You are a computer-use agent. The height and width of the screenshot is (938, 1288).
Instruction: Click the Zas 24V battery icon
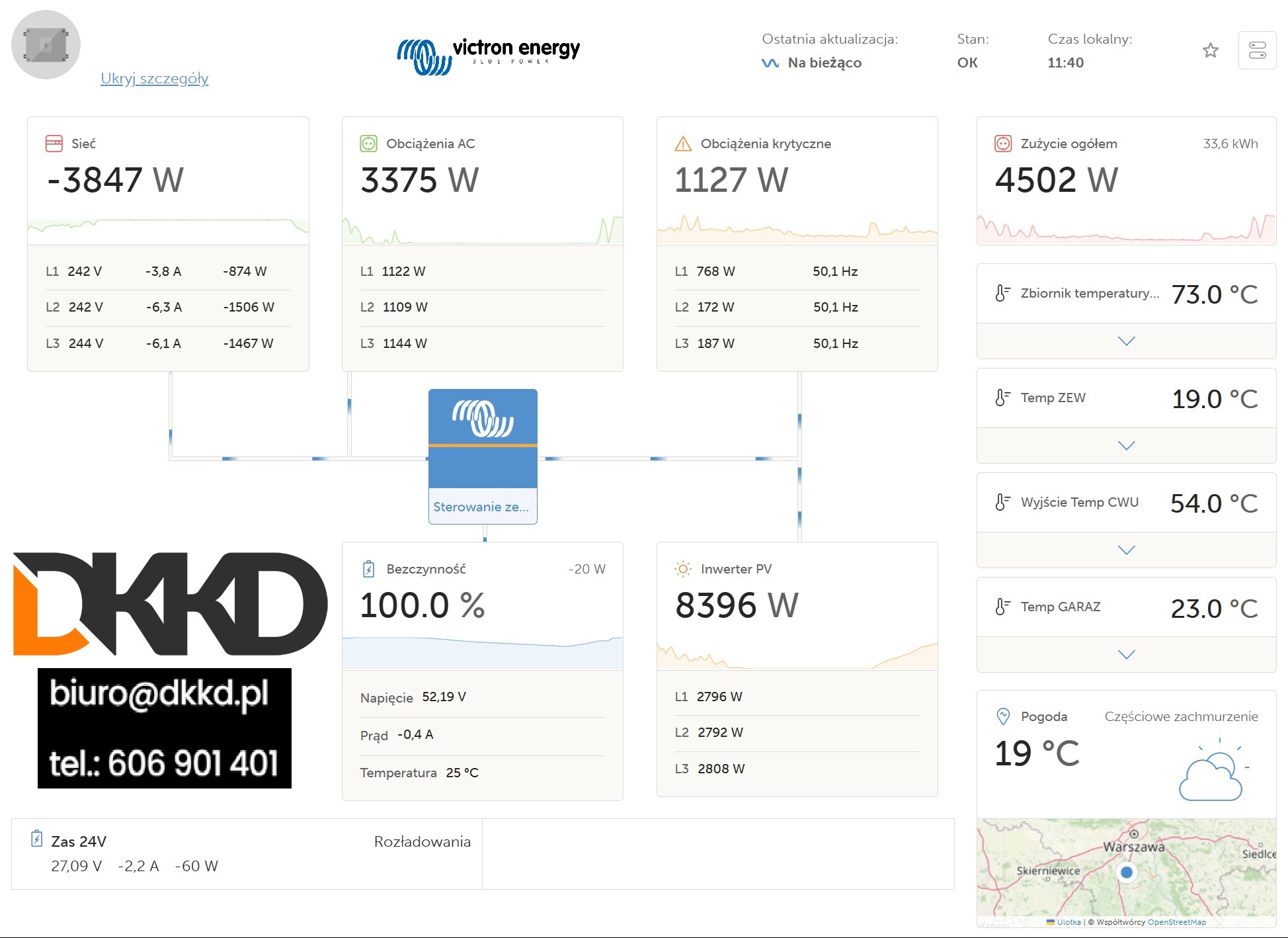[37, 839]
